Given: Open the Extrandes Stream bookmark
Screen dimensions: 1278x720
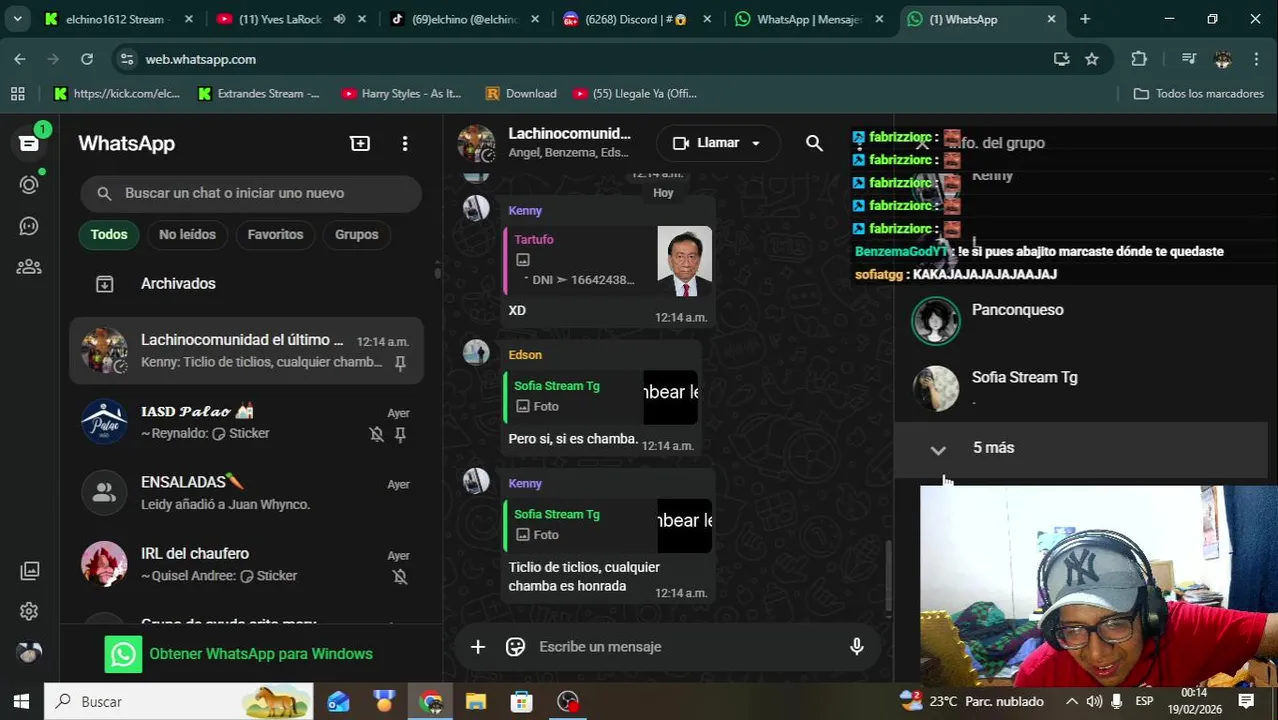Looking at the screenshot, I should pos(259,93).
